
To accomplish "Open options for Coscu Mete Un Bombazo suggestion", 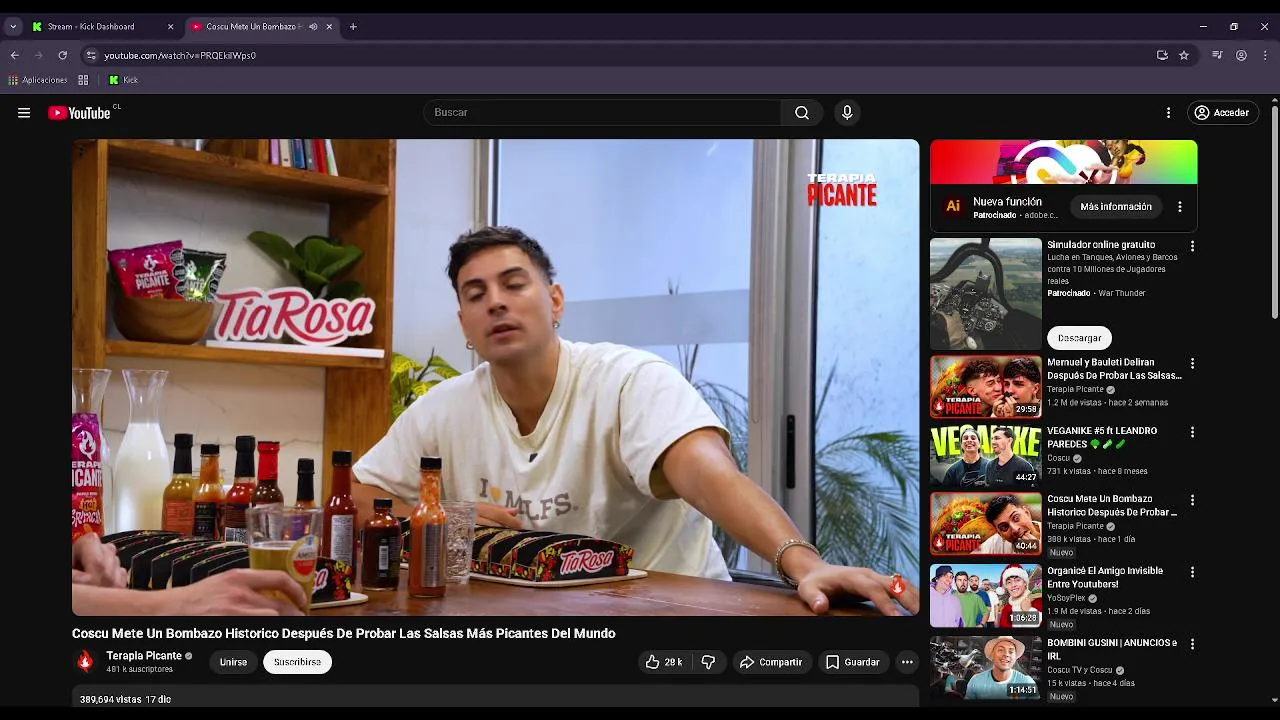I will (1192, 500).
